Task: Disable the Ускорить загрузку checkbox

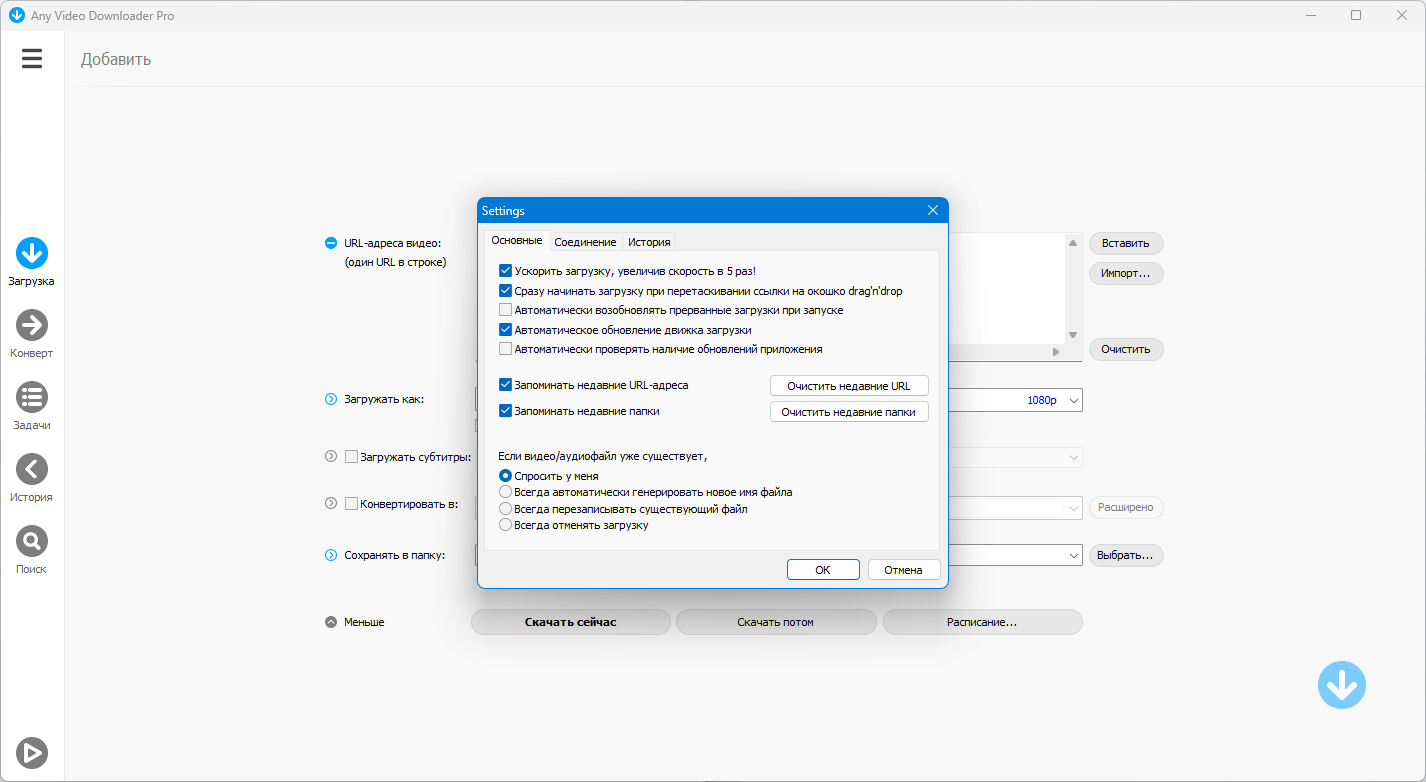Action: (x=505, y=271)
